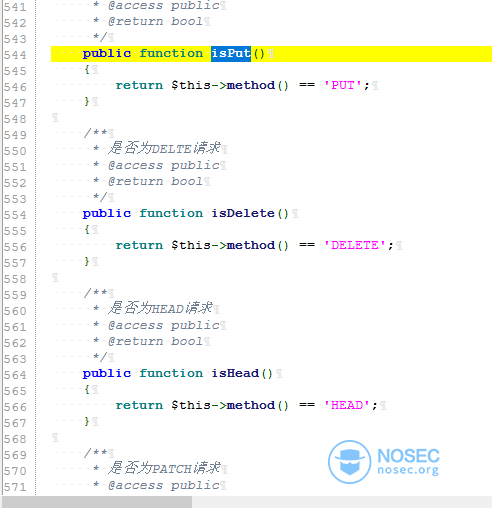Screen dimensions: 492x508
Task: Click the 'DELETE' string literal
Action: (355, 245)
